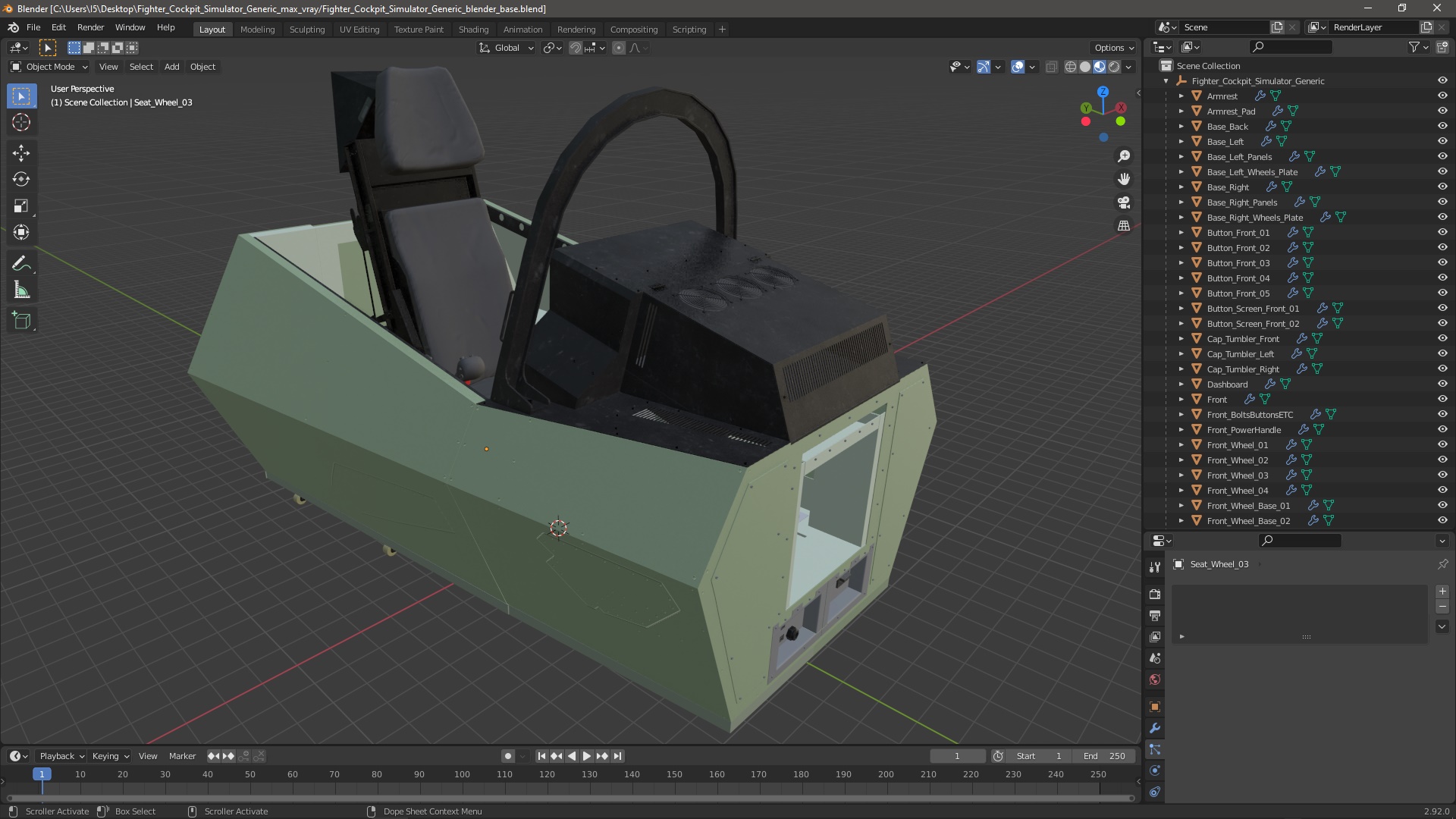Switch to the Shading workspace tab
The image size is (1456, 819).
[473, 30]
